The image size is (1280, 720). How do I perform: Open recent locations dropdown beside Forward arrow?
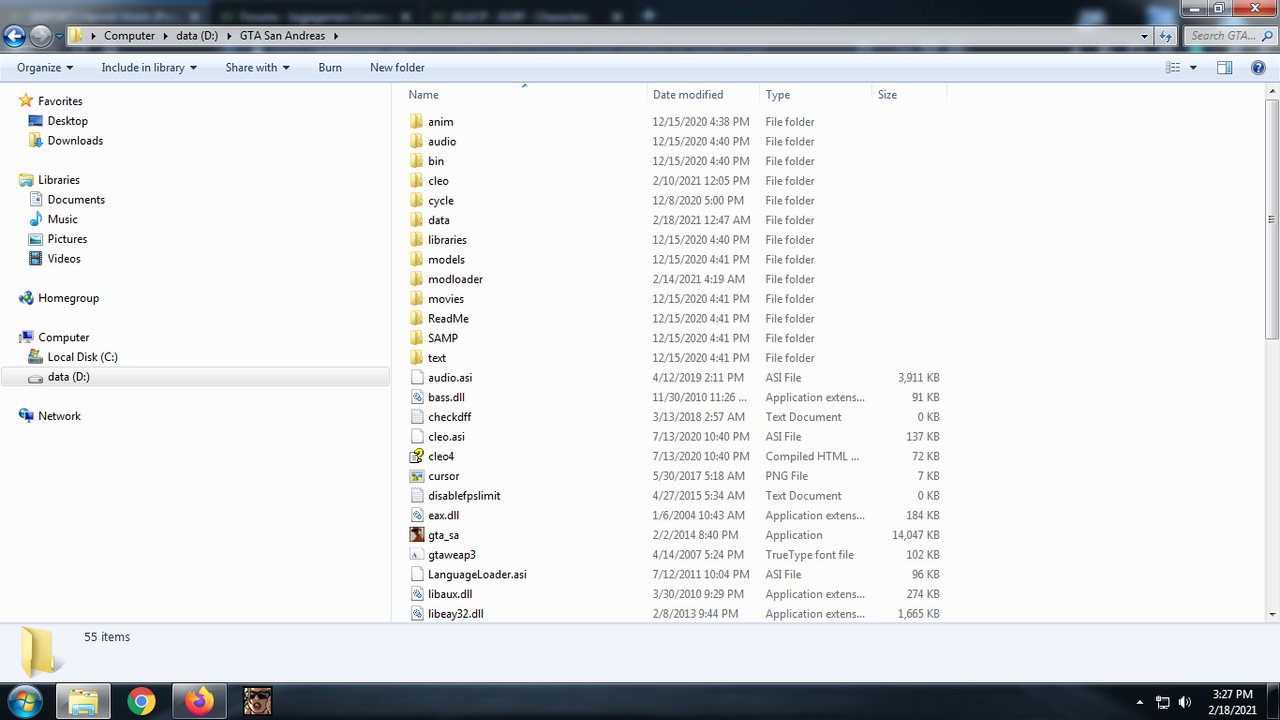coord(59,36)
